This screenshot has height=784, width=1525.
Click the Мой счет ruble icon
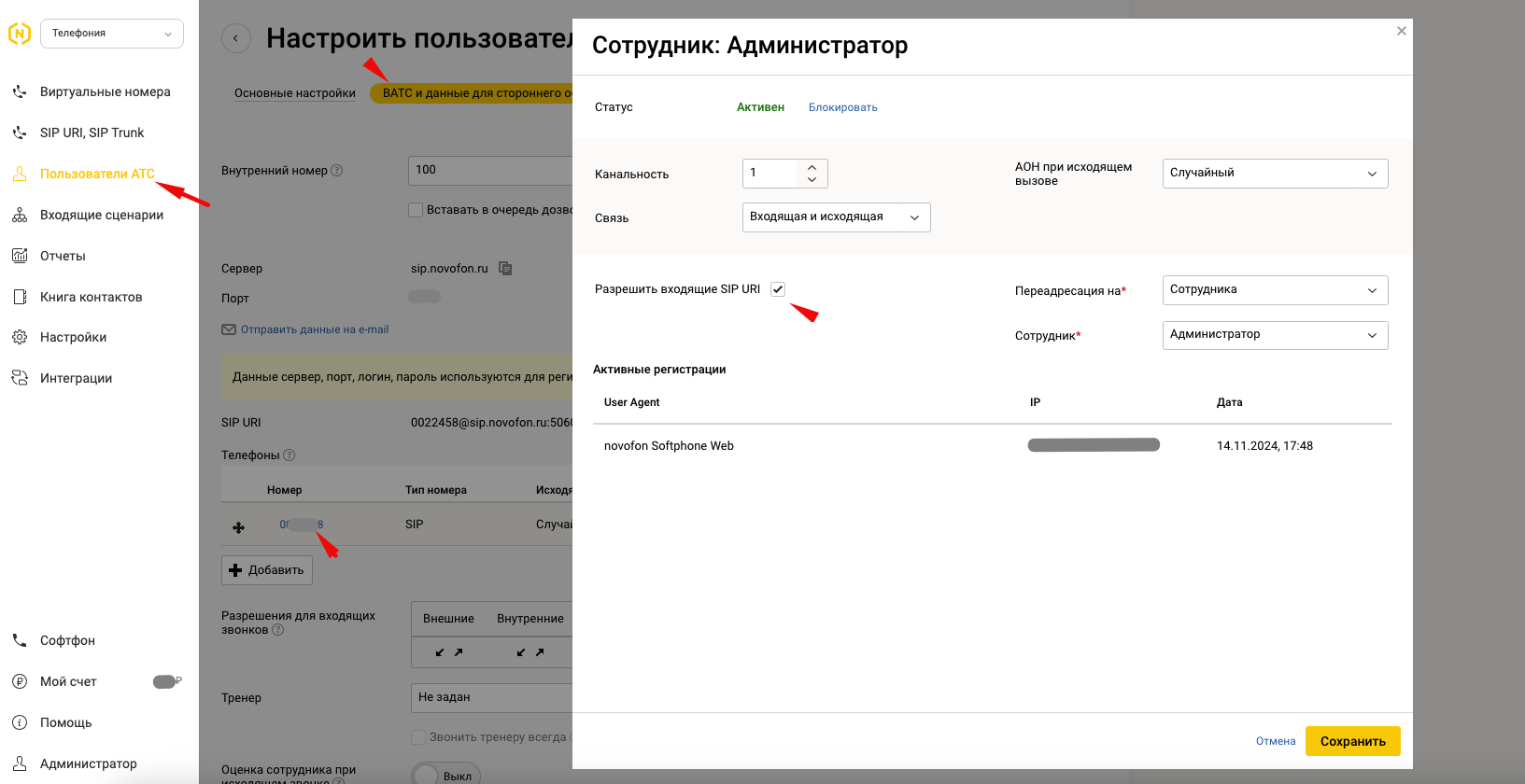pyautogui.click(x=20, y=681)
